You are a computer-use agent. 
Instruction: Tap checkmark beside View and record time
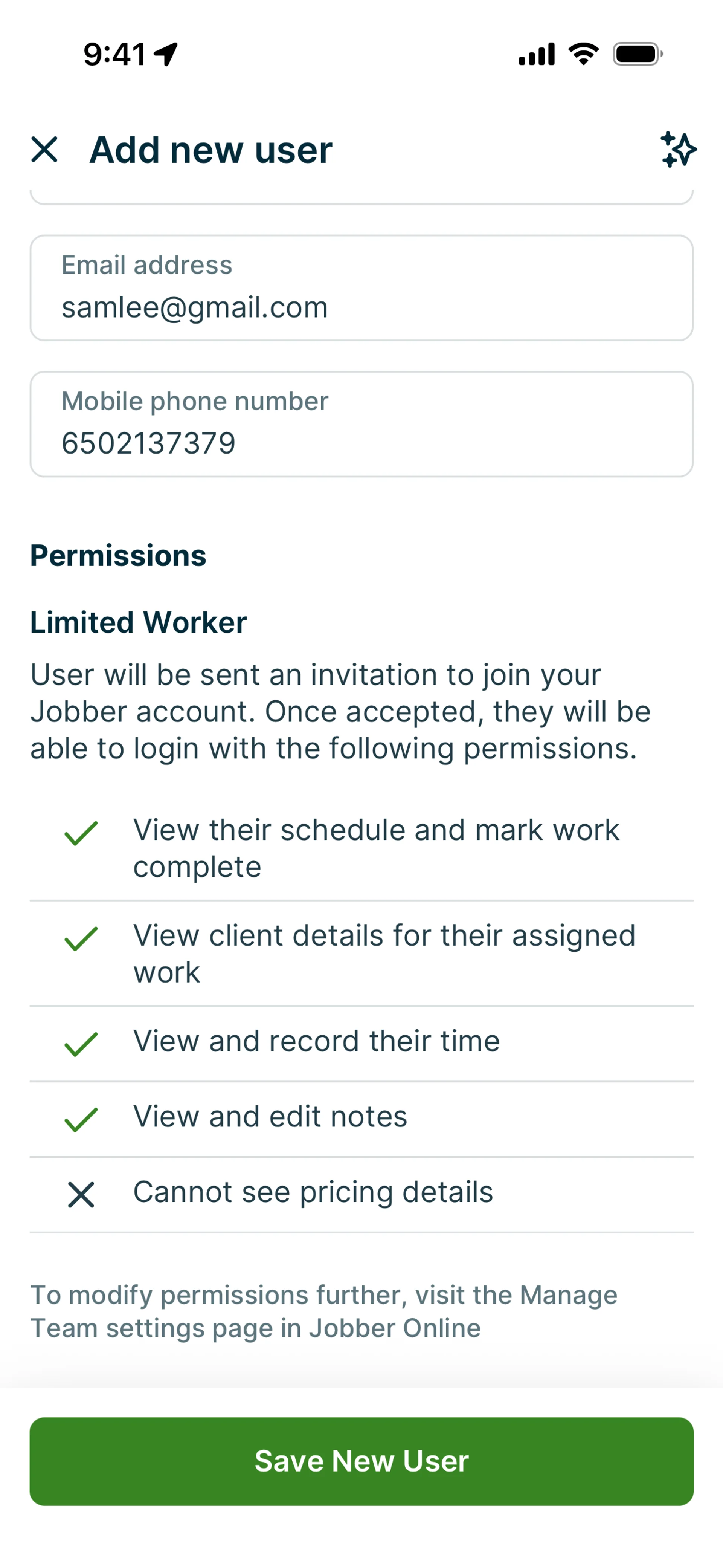click(x=81, y=1044)
